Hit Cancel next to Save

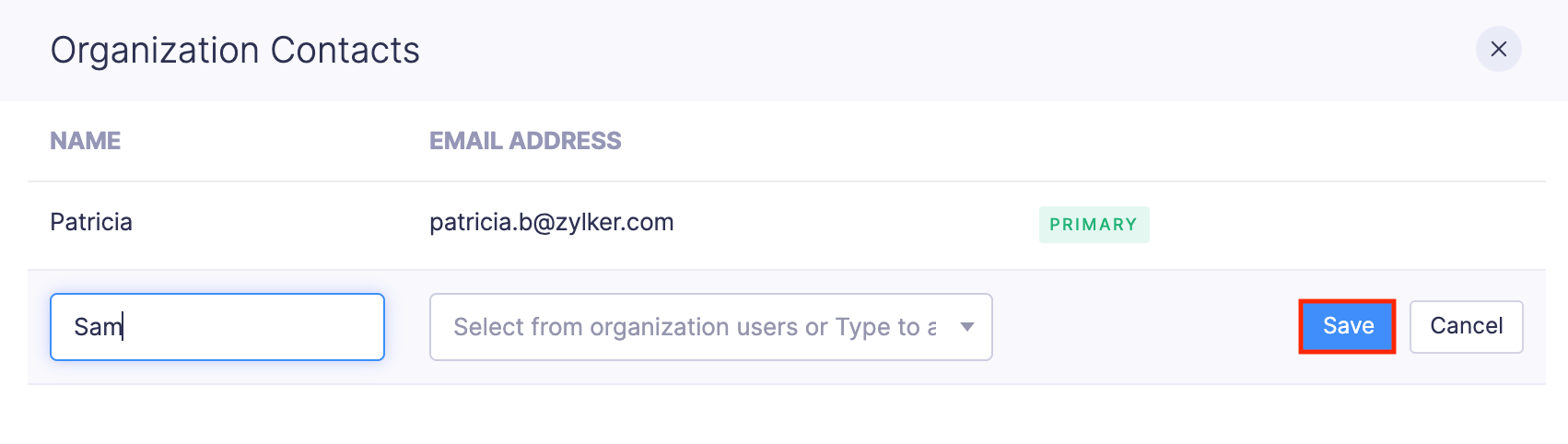(1466, 326)
